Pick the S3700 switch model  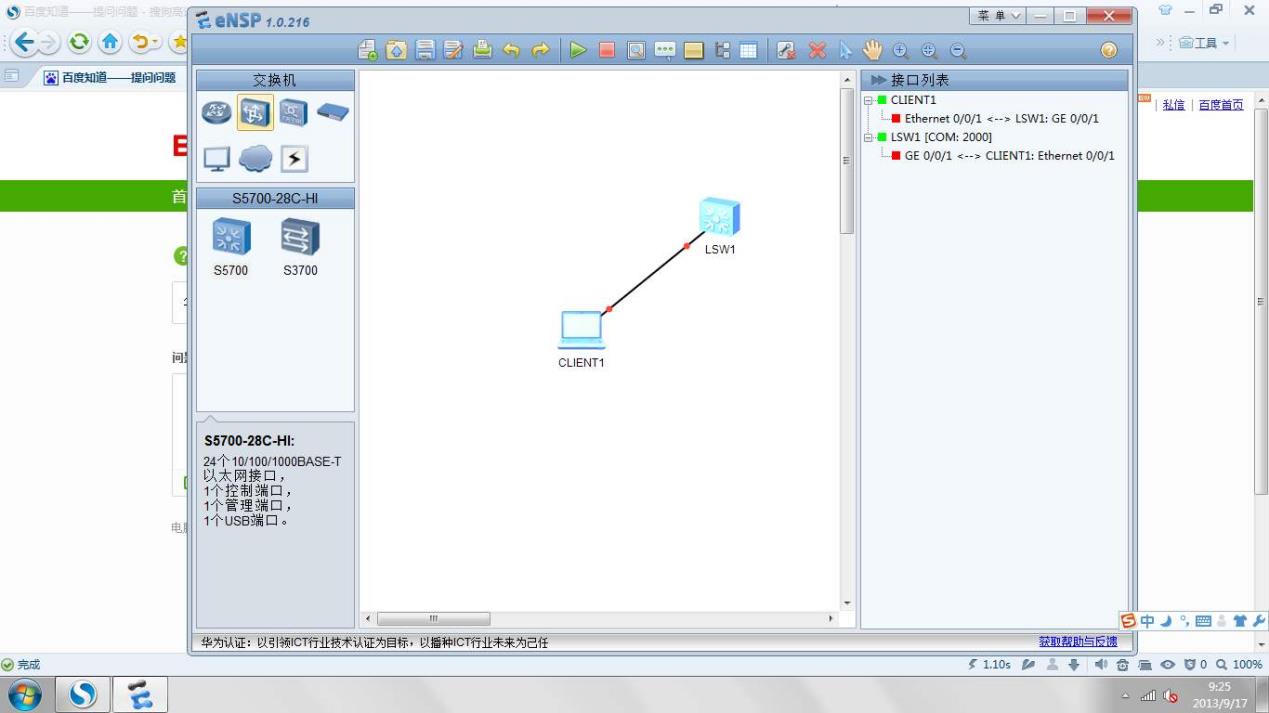click(300, 247)
